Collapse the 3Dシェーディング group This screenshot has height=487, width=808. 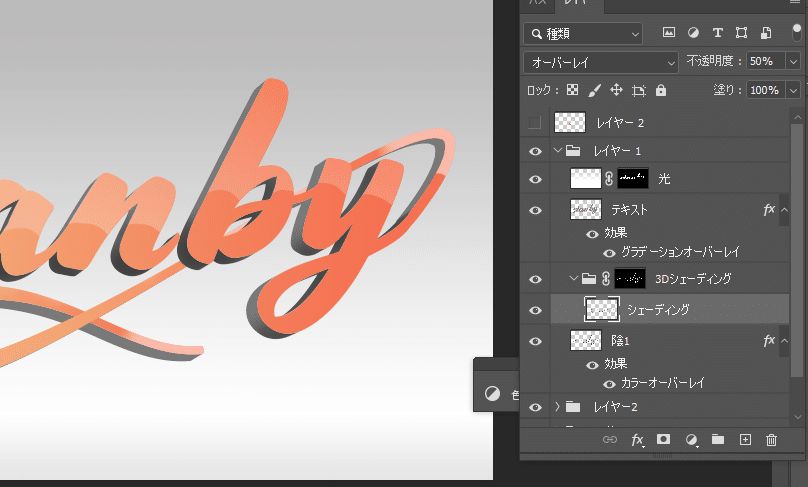point(574,278)
